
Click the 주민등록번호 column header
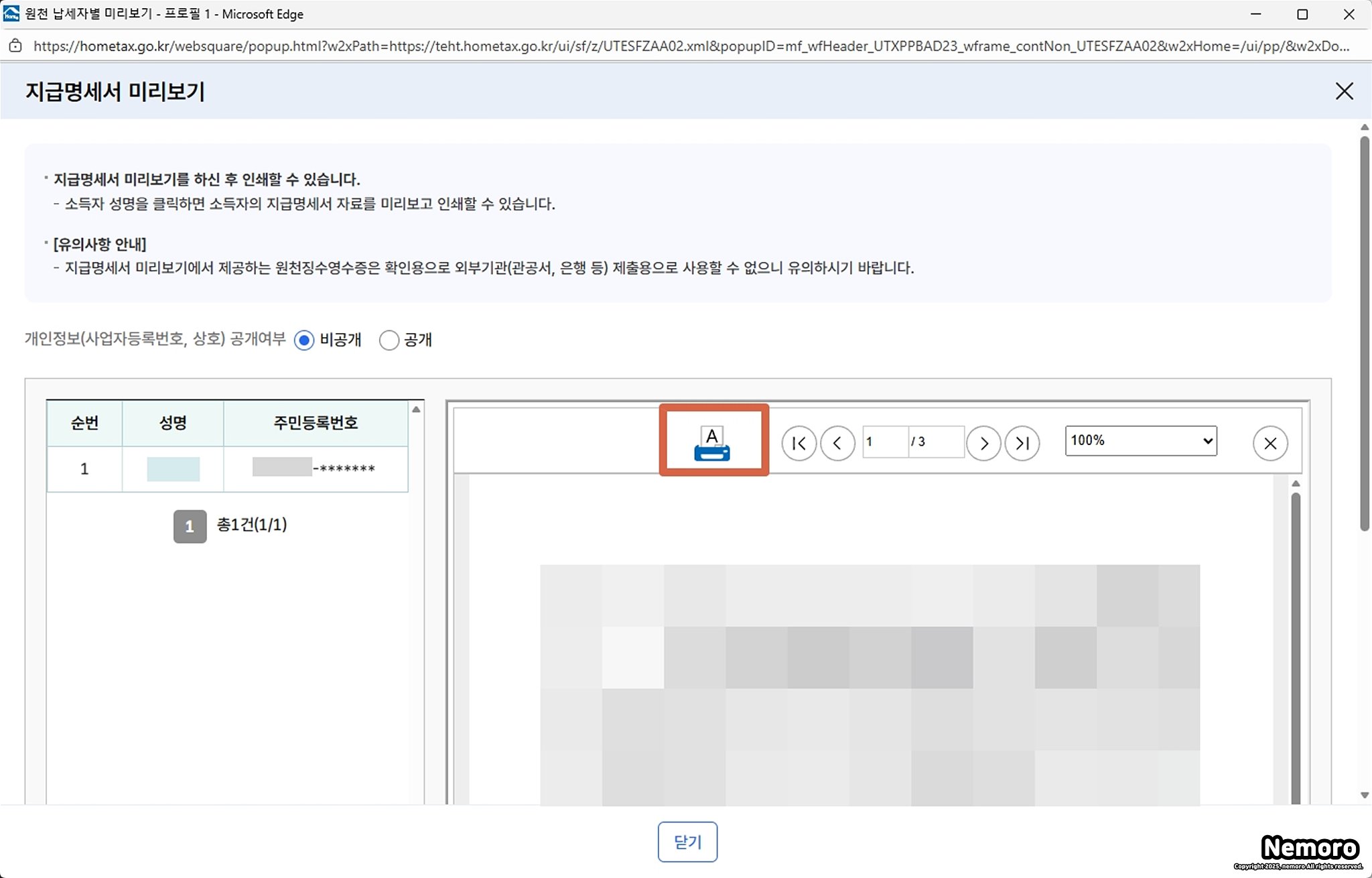tap(316, 423)
